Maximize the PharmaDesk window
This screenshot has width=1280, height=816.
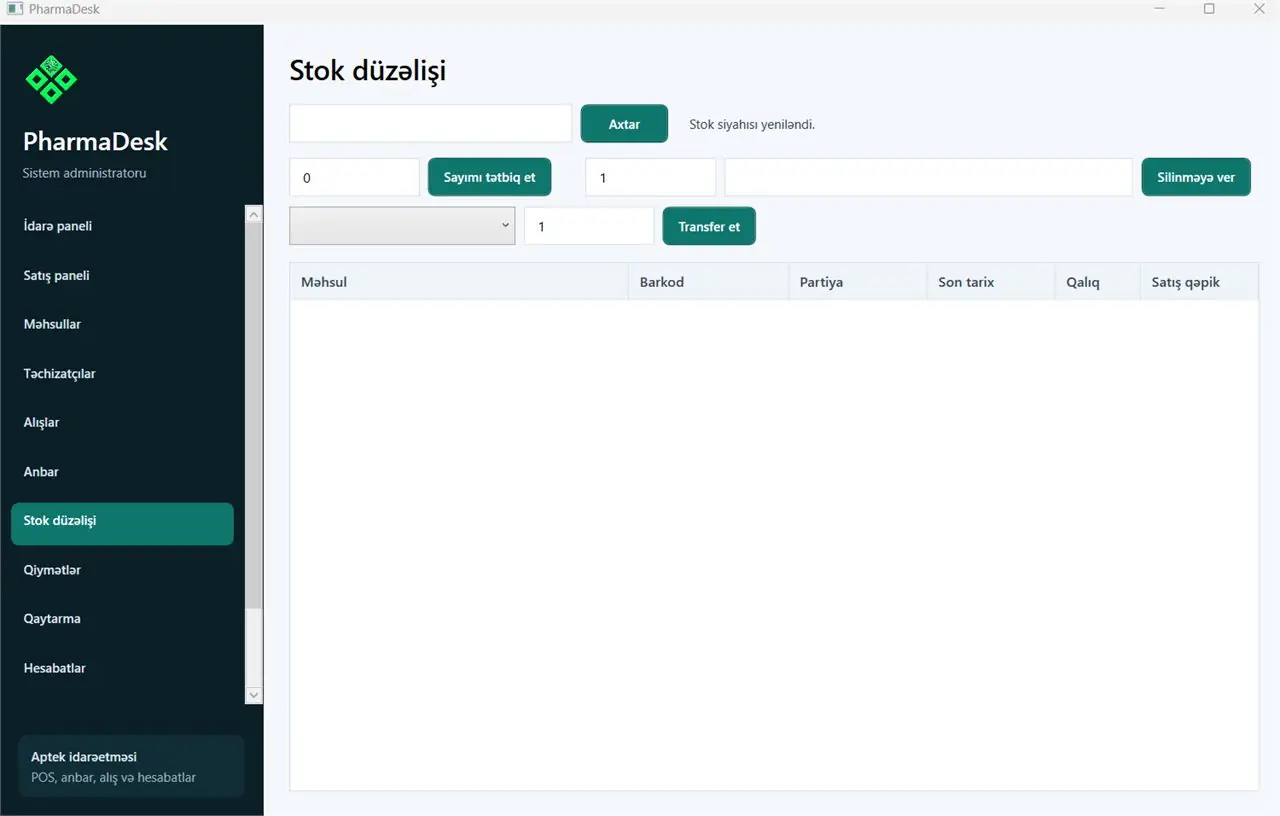1209,9
